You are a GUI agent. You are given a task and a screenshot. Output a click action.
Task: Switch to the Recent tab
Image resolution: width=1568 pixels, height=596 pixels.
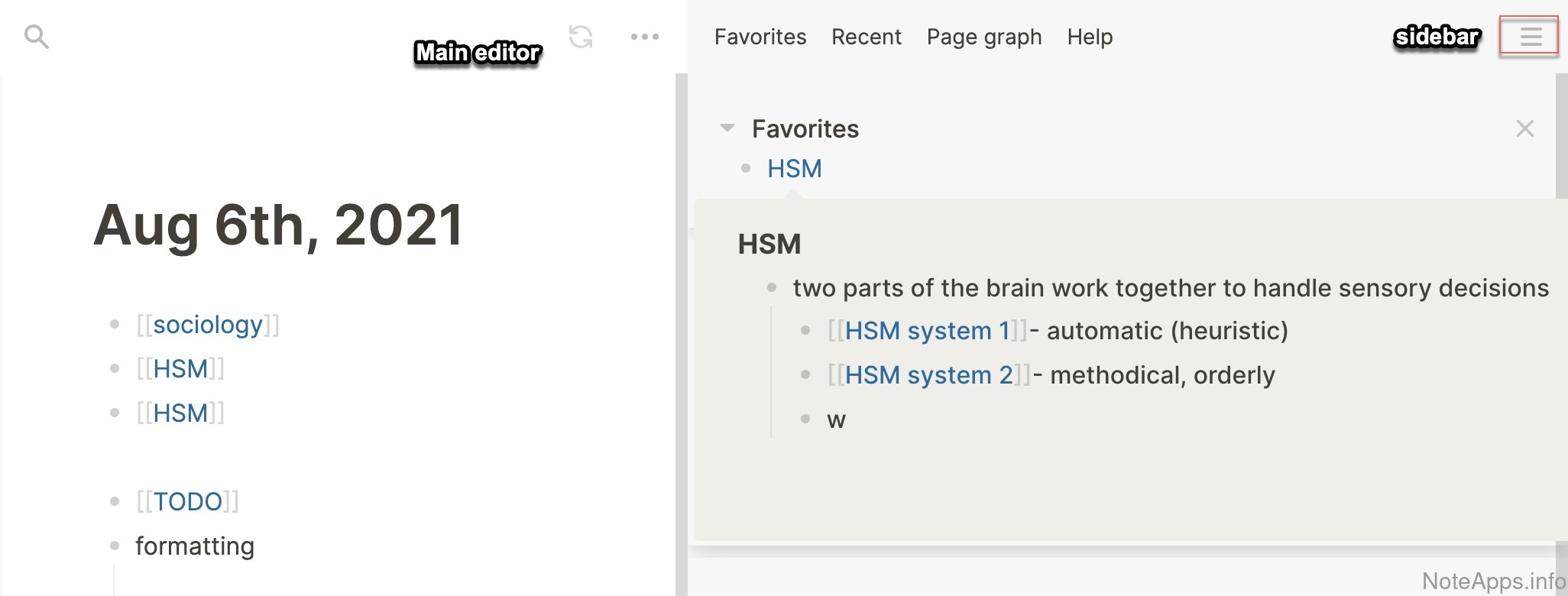pyautogui.click(x=866, y=37)
